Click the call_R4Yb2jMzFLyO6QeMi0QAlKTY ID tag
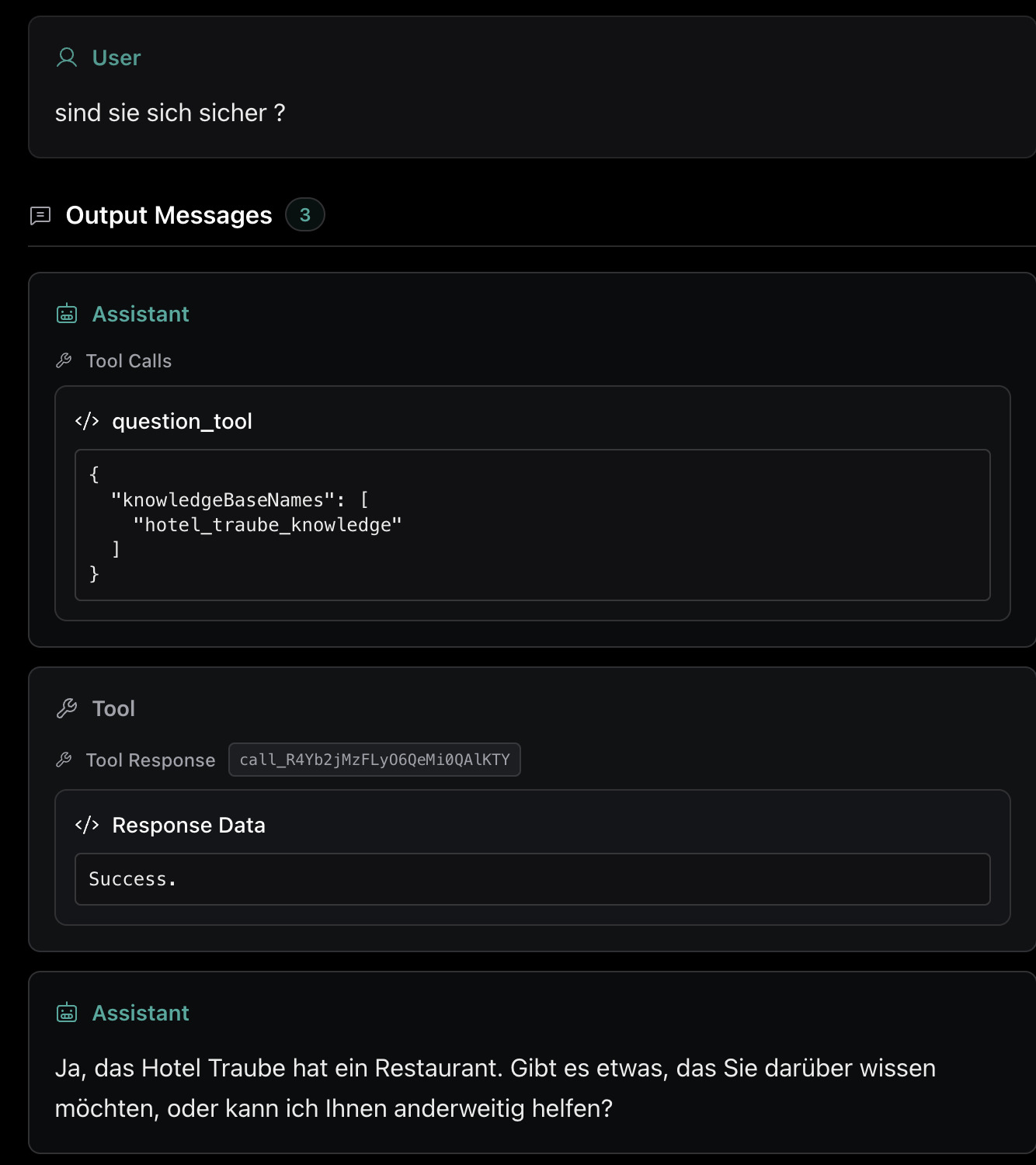This screenshot has height=1165, width=1036. click(x=374, y=760)
